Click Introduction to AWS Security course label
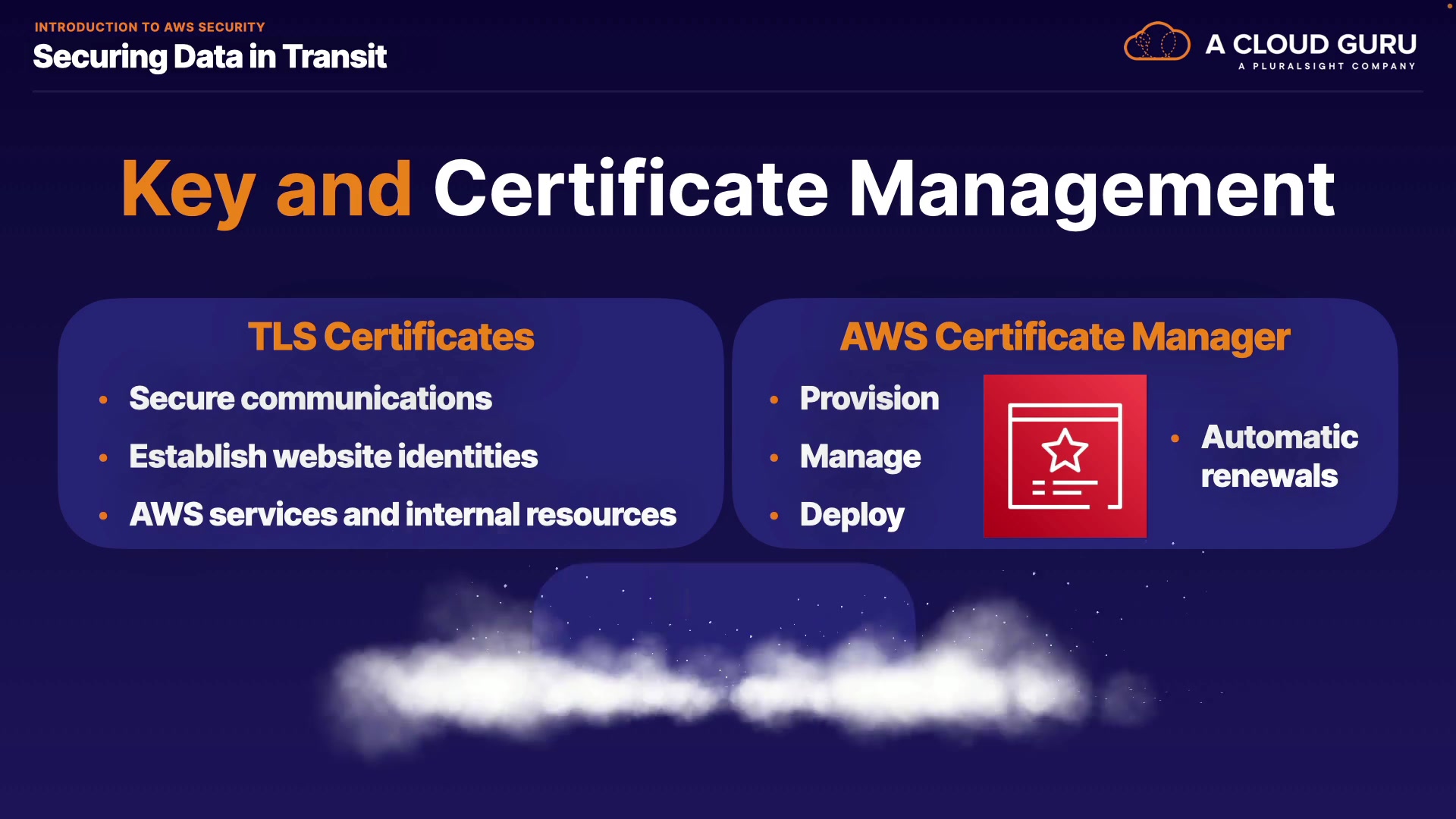This screenshot has width=1456, height=819. (x=149, y=27)
